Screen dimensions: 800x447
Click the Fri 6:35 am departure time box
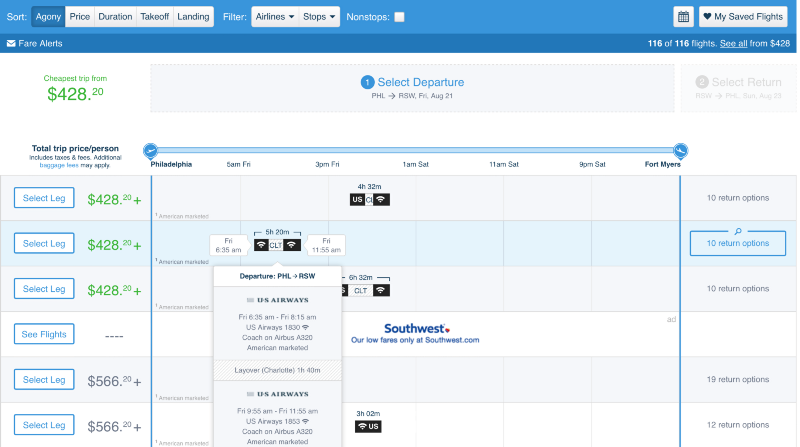(x=228, y=245)
